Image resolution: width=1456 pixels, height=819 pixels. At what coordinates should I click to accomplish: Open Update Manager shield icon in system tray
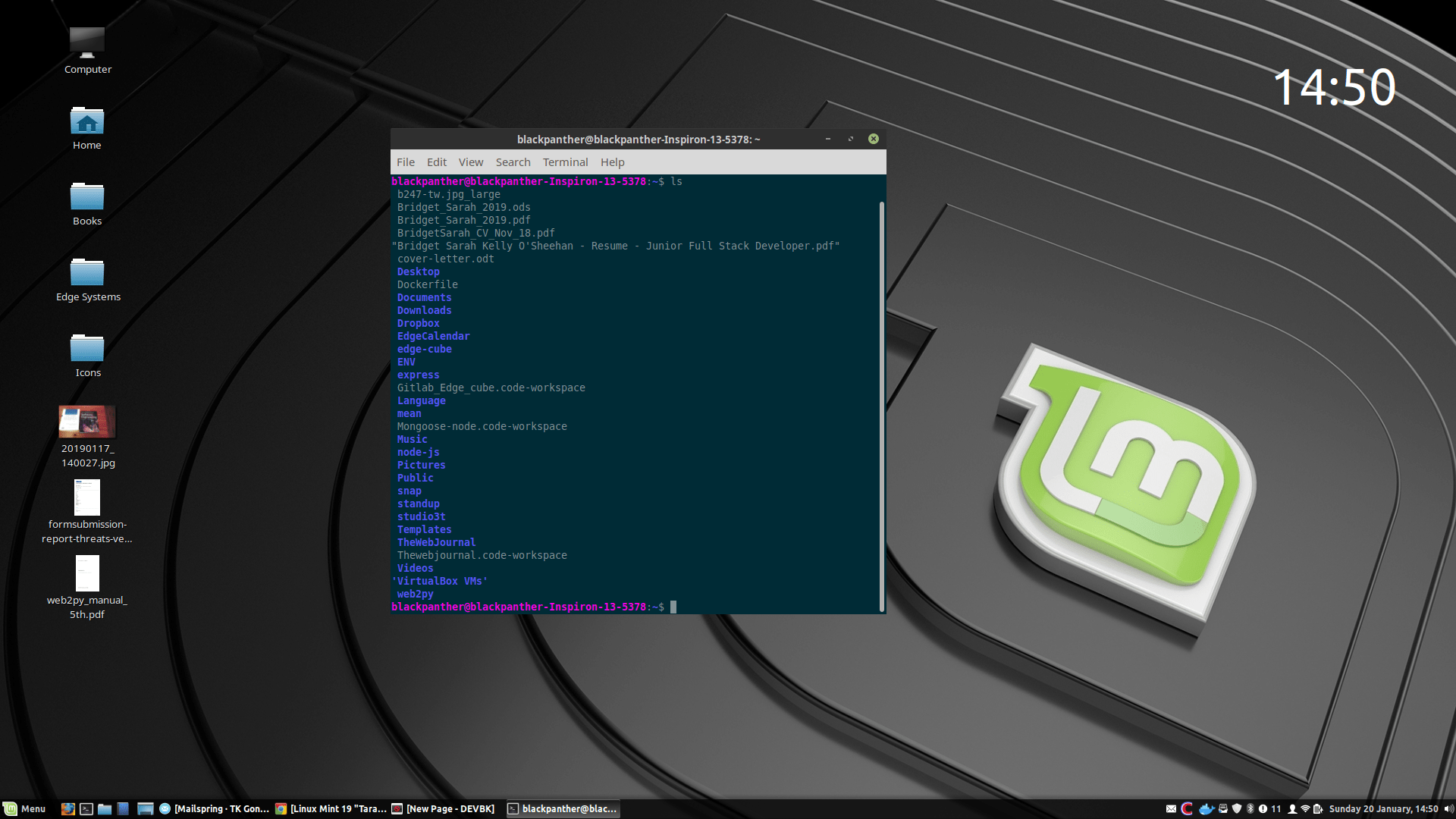coord(1237,808)
